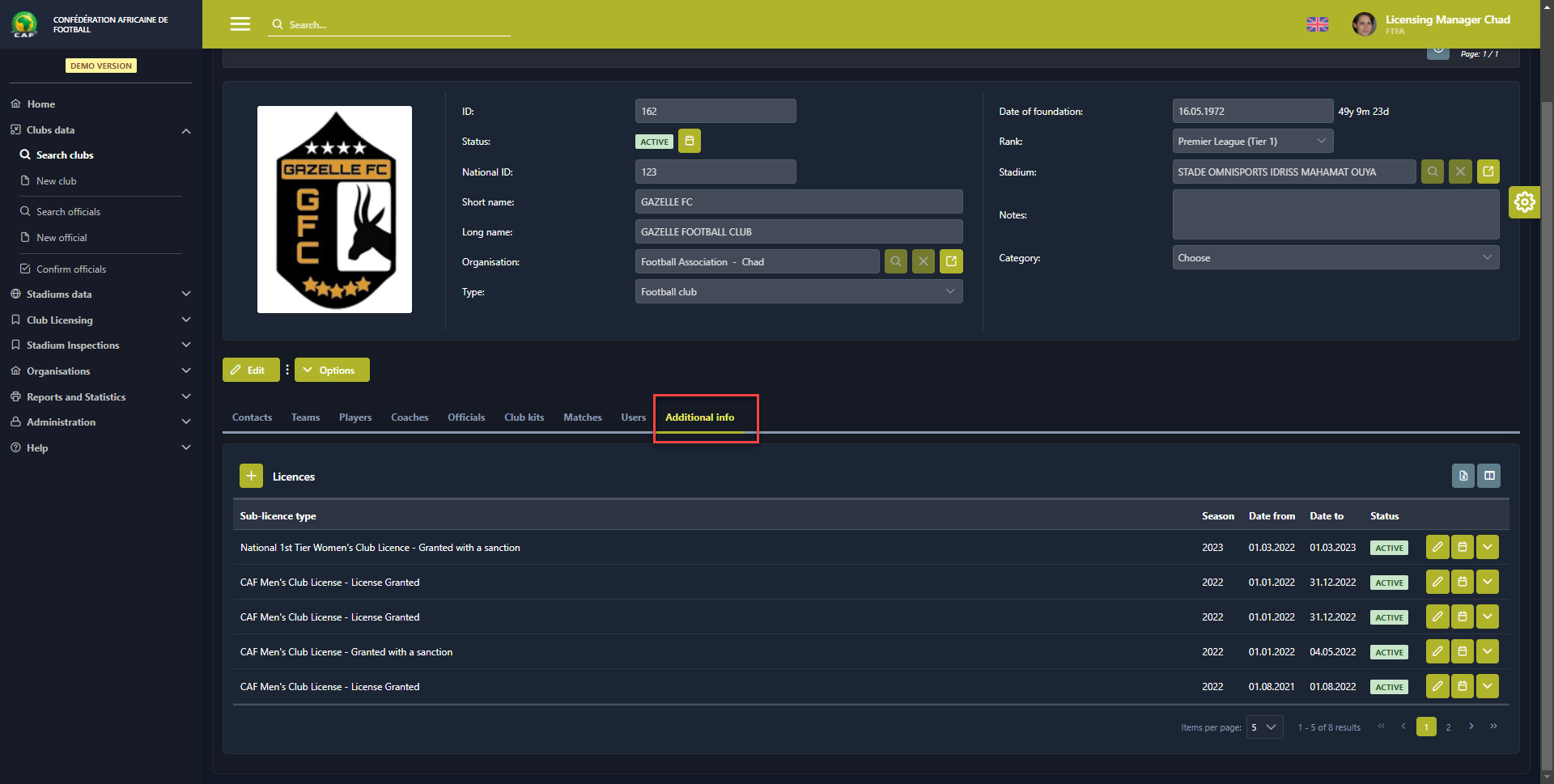Clear the Organisation field with X icon
The height and width of the screenshot is (784, 1554).
(x=923, y=261)
